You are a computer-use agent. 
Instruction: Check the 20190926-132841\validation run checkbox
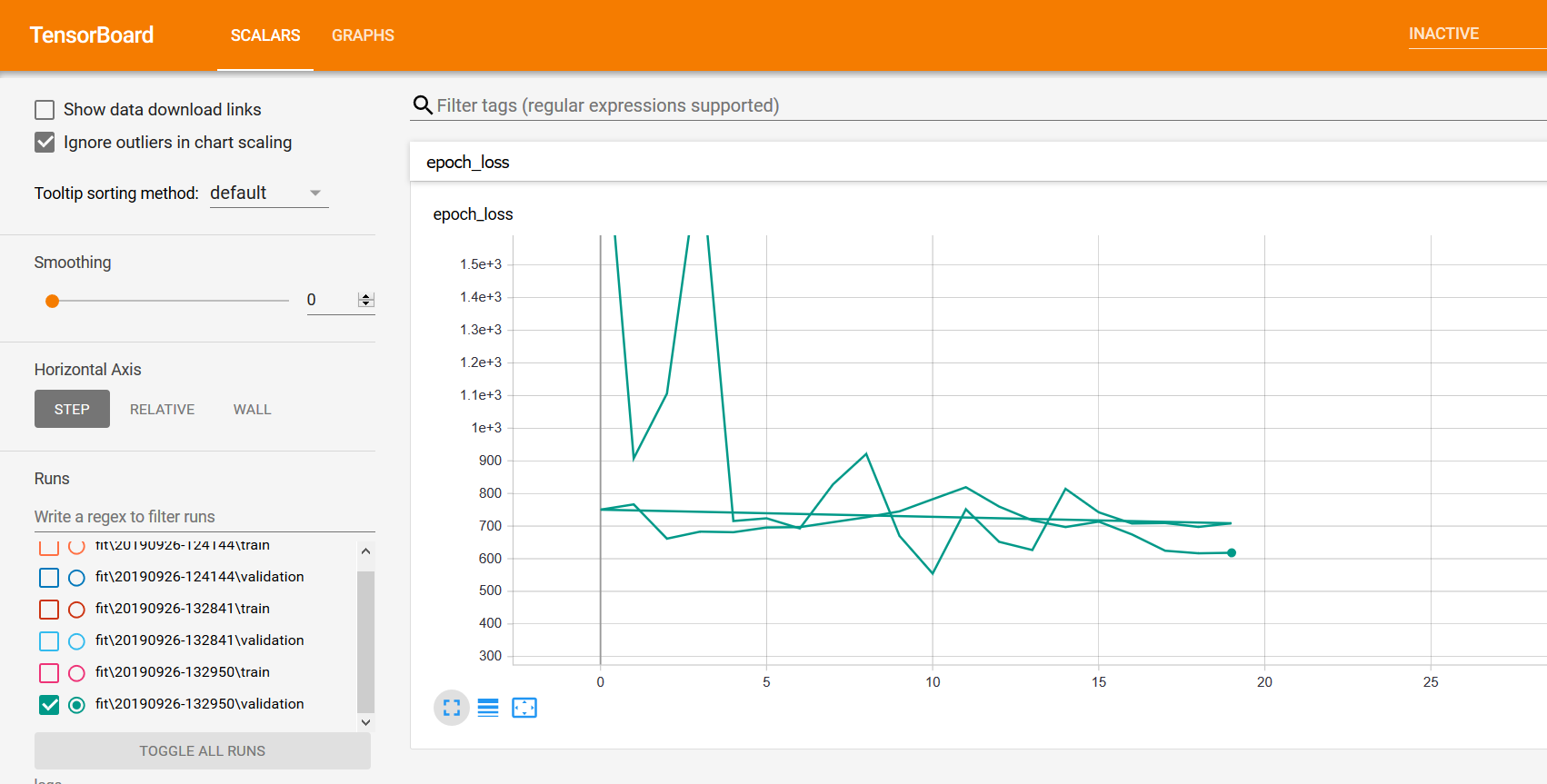(x=49, y=641)
